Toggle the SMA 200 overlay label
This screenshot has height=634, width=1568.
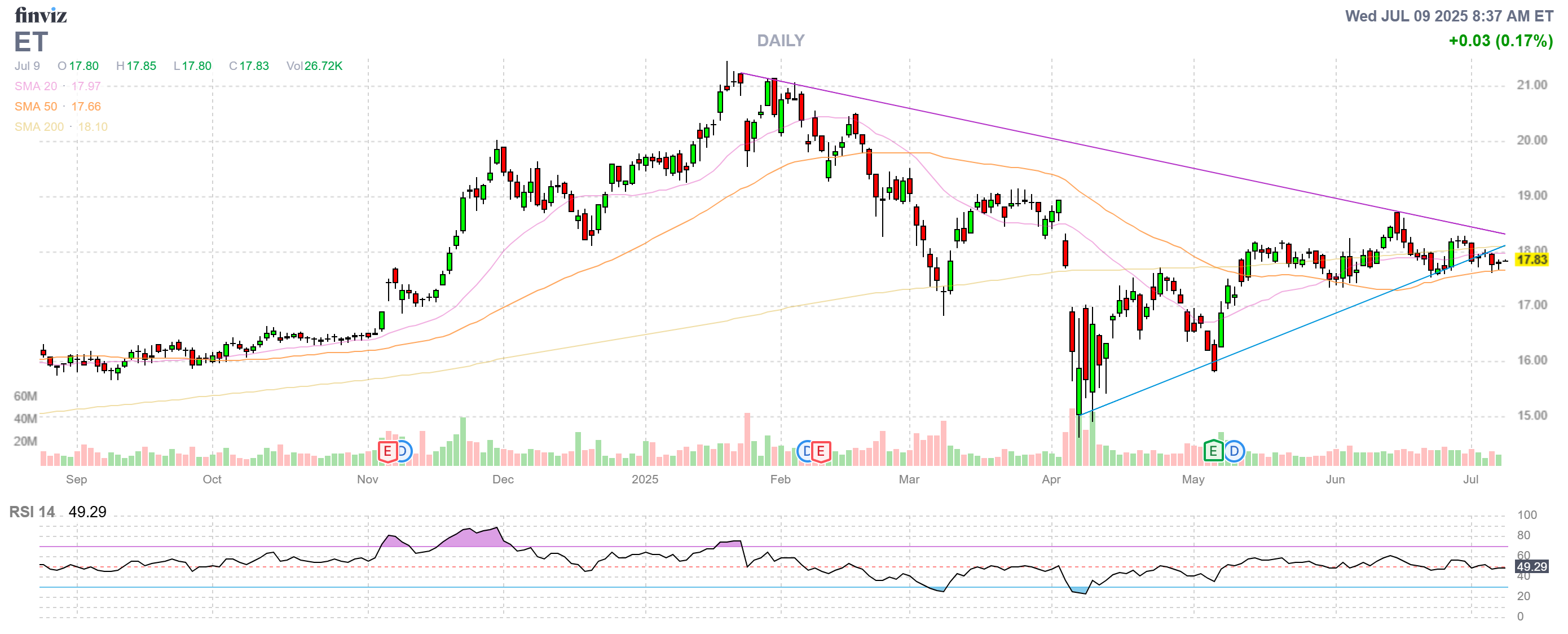pos(39,126)
